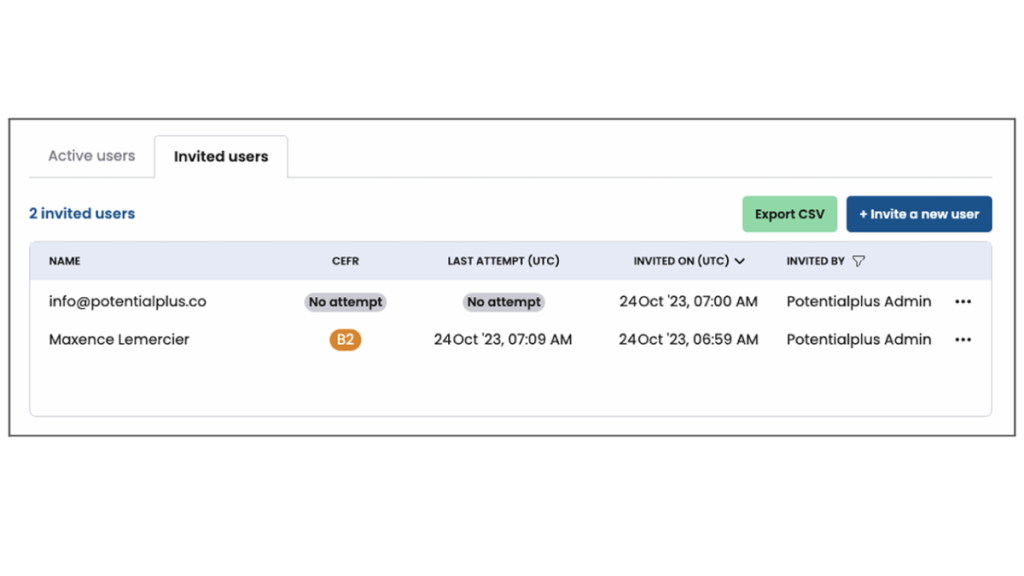Select the Invited users tab

point(221,157)
